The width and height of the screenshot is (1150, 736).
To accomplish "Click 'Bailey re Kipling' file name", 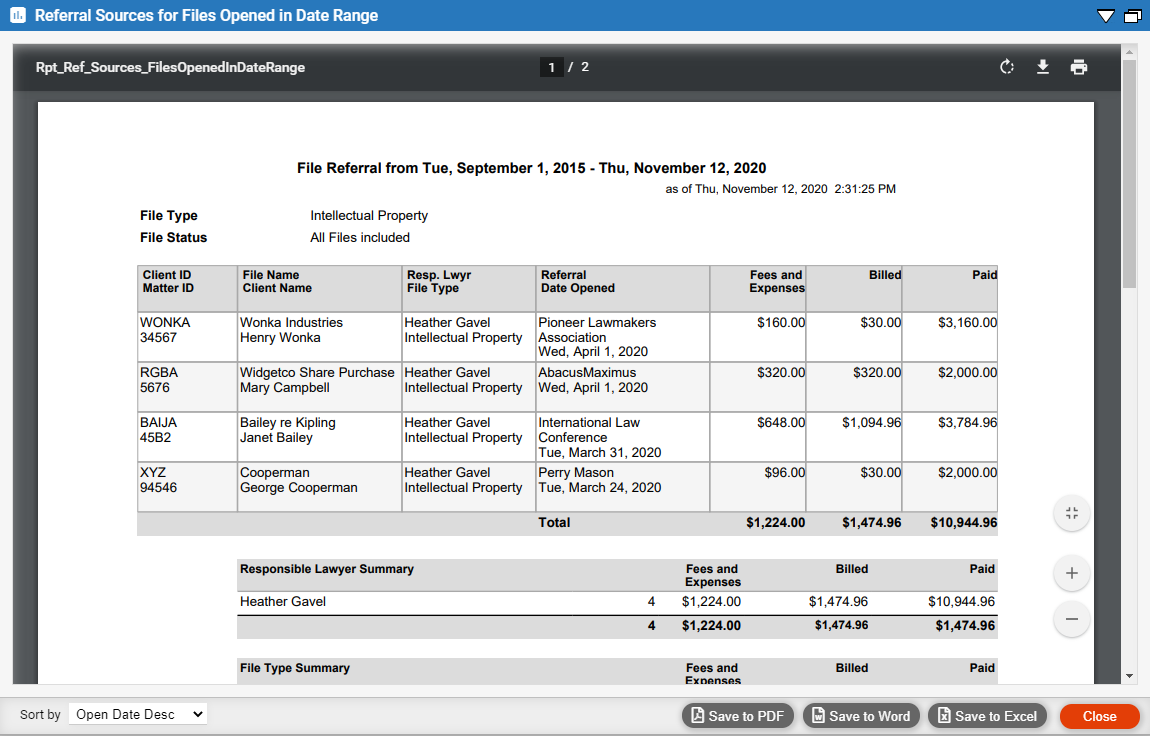I will [x=288, y=422].
